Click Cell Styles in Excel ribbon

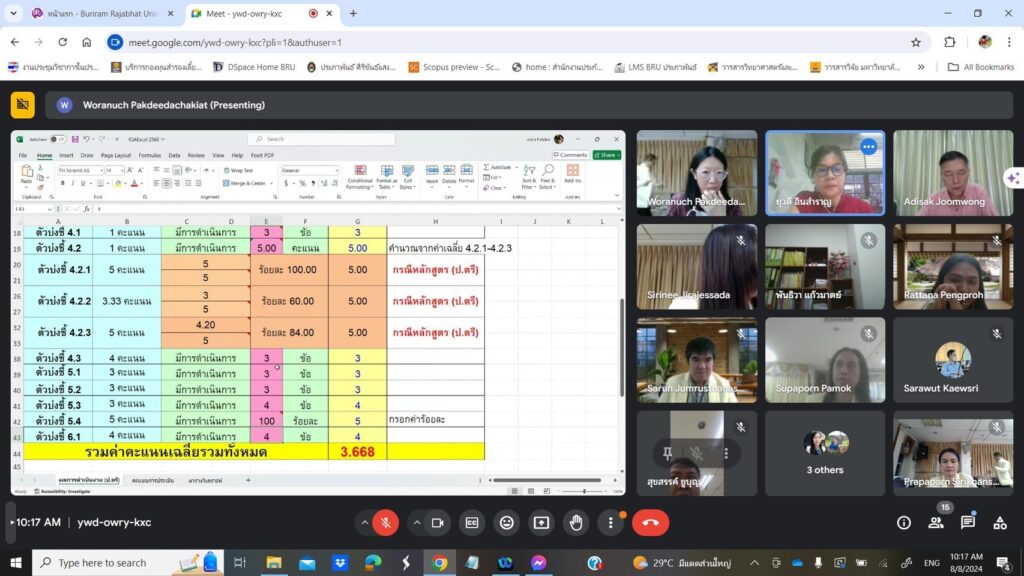click(x=408, y=177)
